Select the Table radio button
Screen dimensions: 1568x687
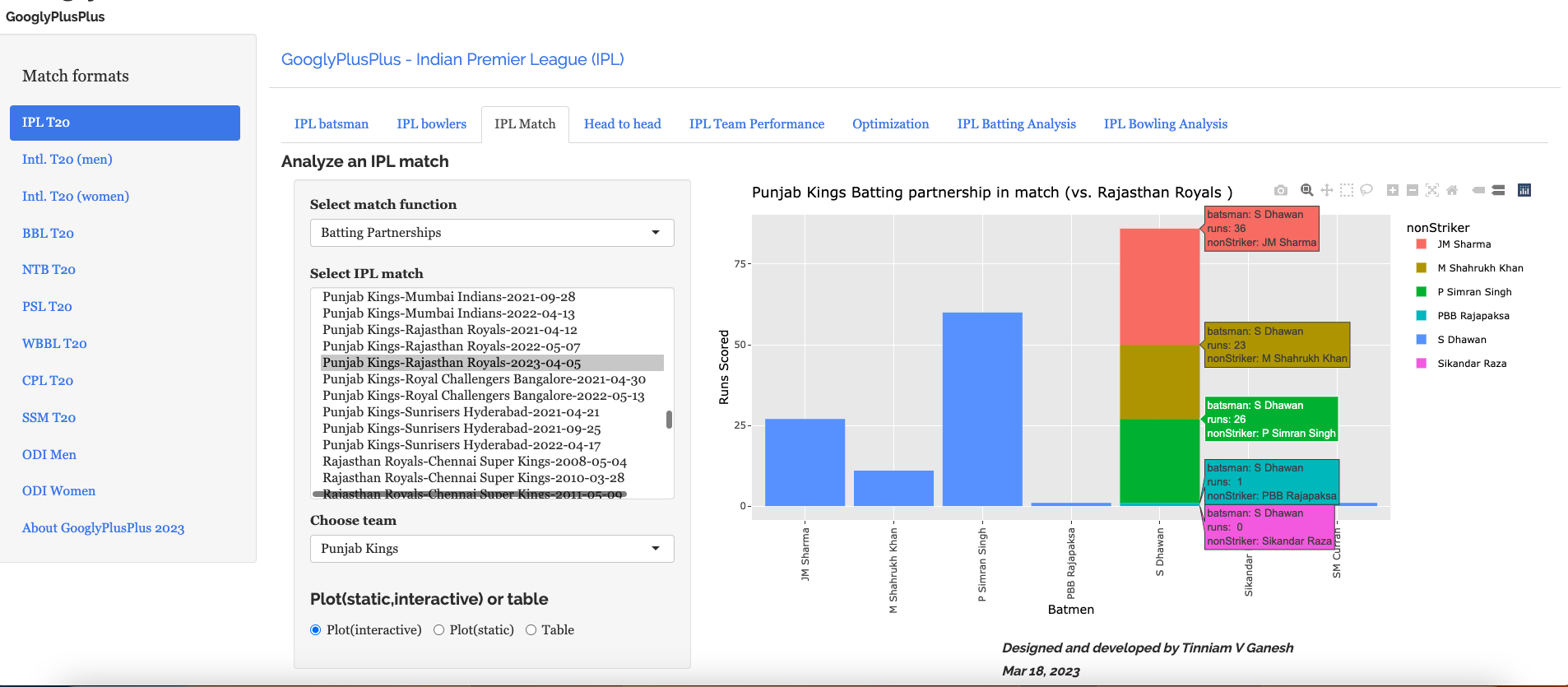point(531,630)
